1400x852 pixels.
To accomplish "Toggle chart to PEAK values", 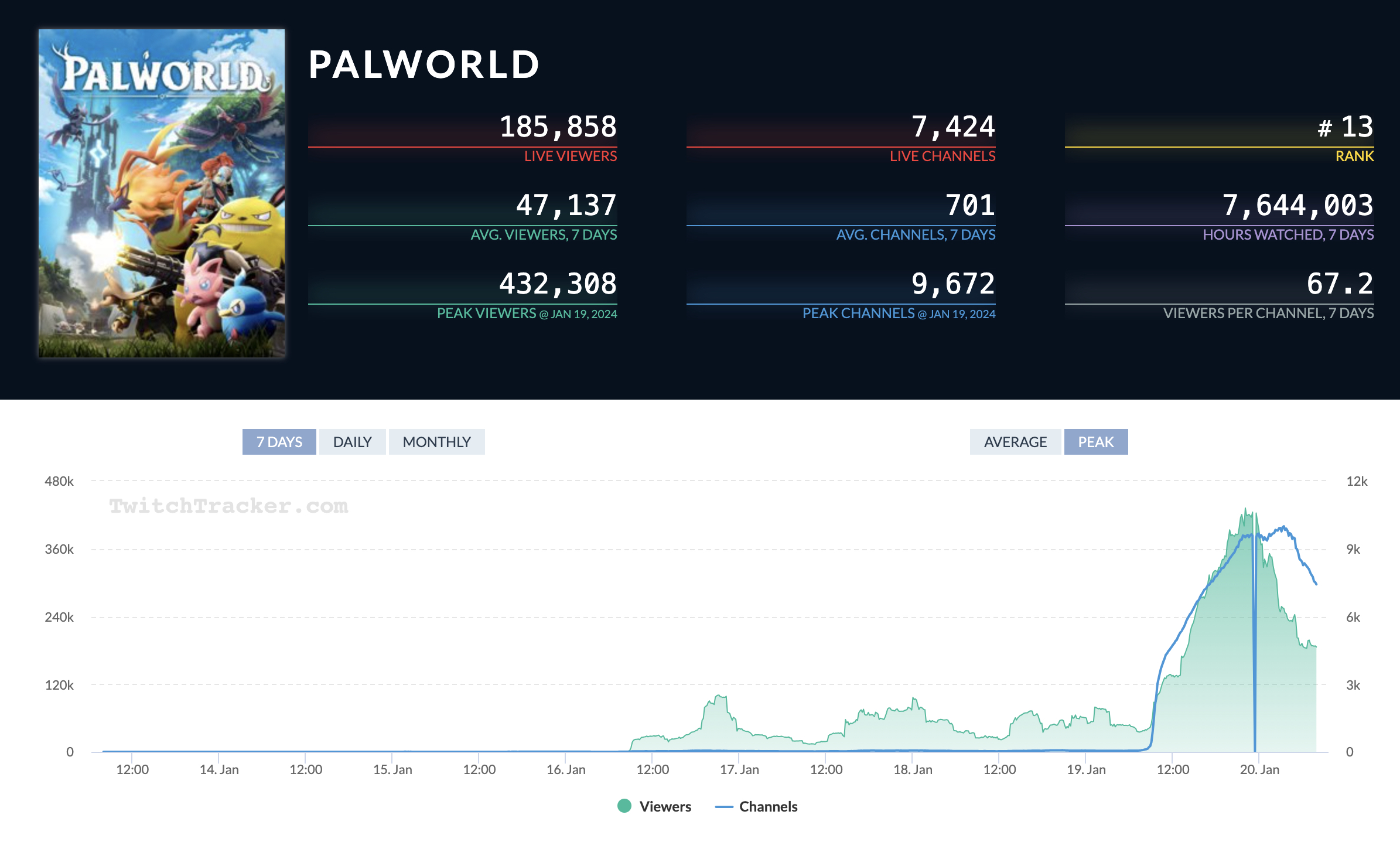I will point(1095,442).
